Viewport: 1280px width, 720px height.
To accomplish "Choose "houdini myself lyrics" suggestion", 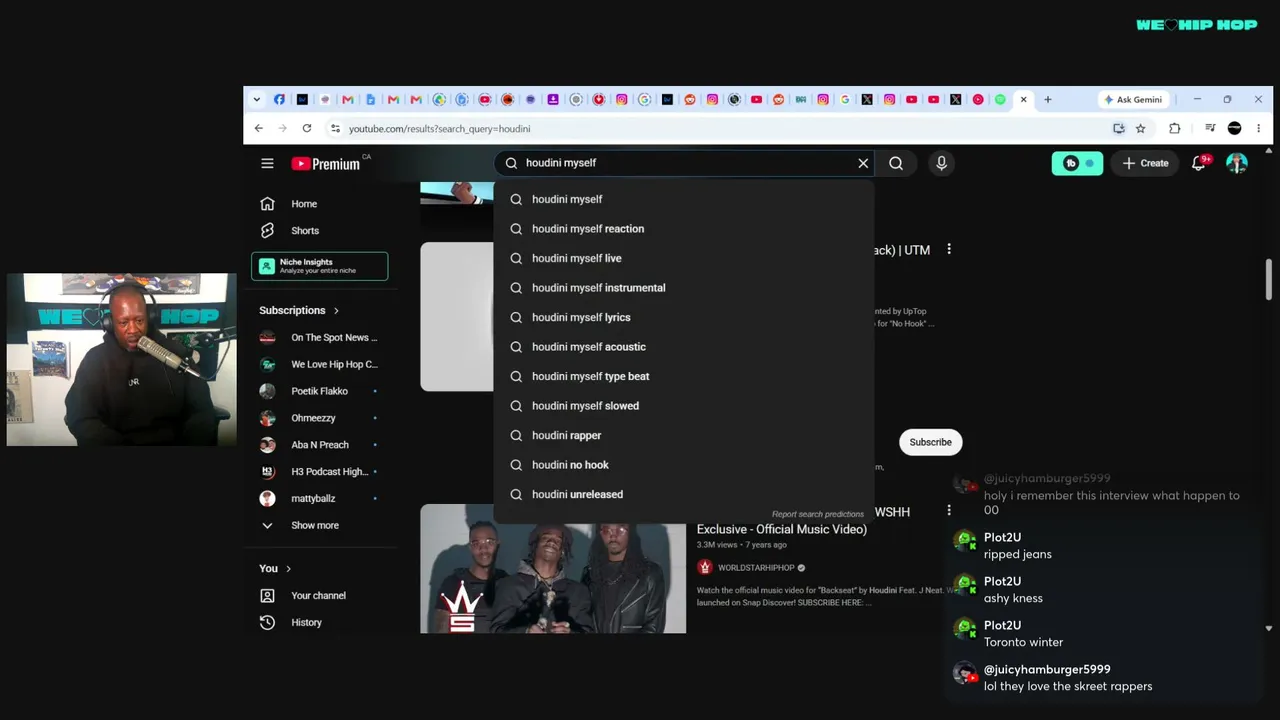I will tap(684, 318).
